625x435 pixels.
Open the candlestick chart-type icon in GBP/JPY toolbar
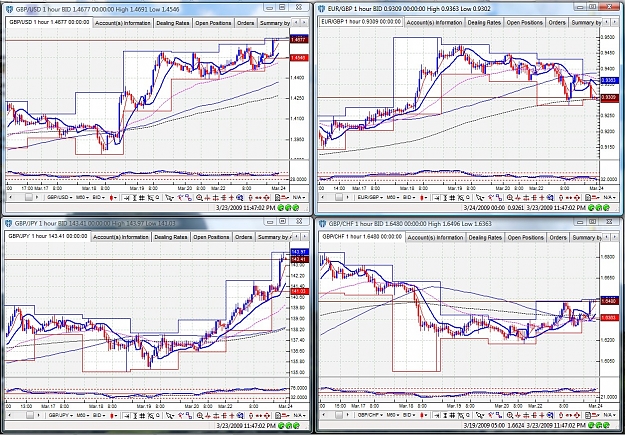[x=112, y=415]
